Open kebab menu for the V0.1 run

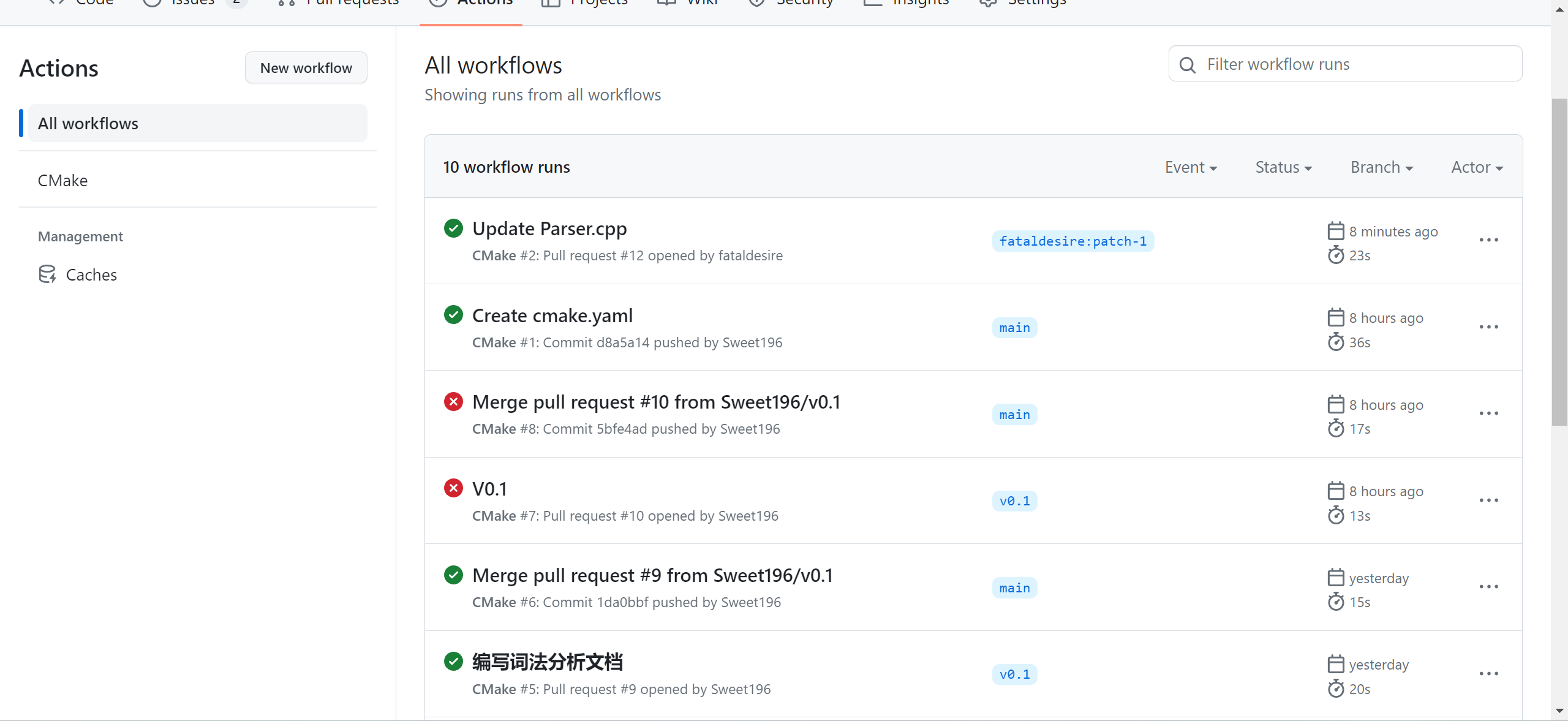click(x=1488, y=500)
